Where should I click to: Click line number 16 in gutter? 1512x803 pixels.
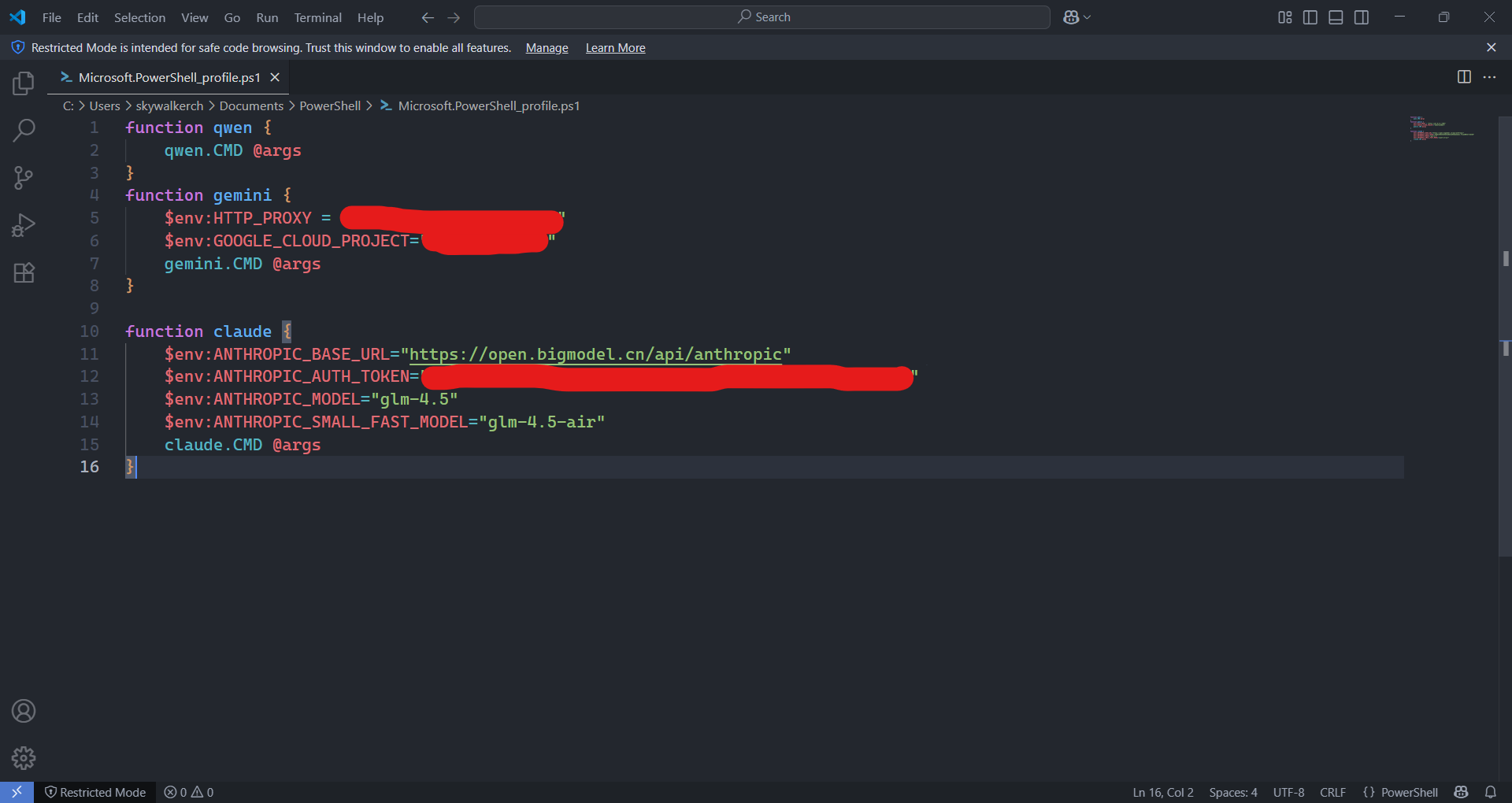coord(89,467)
